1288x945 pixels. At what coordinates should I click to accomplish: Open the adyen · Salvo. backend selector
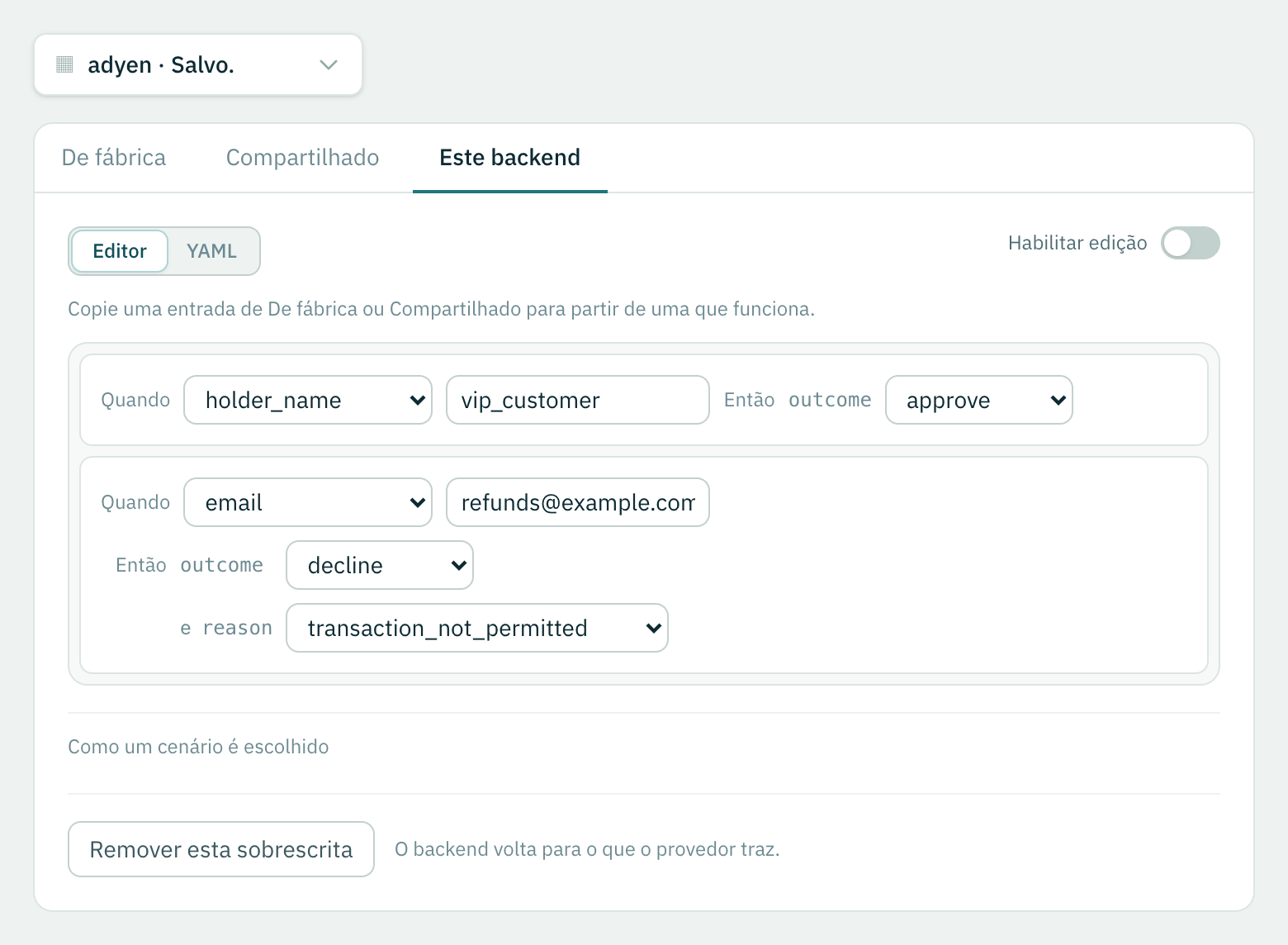[x=198, y=64]
